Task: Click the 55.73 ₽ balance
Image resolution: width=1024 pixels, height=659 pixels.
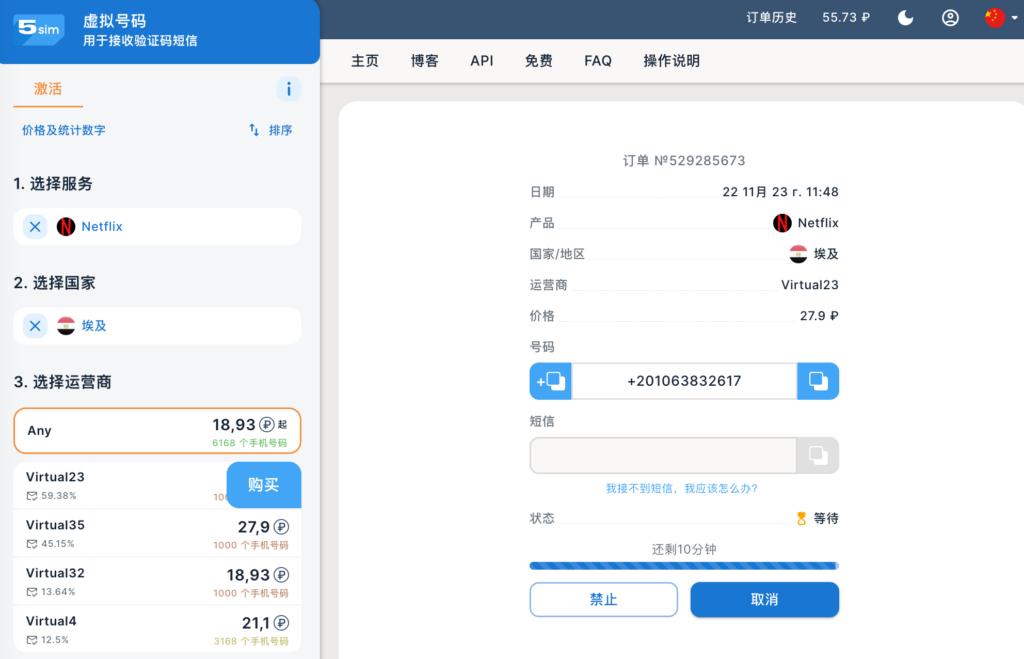Action: 846,18
